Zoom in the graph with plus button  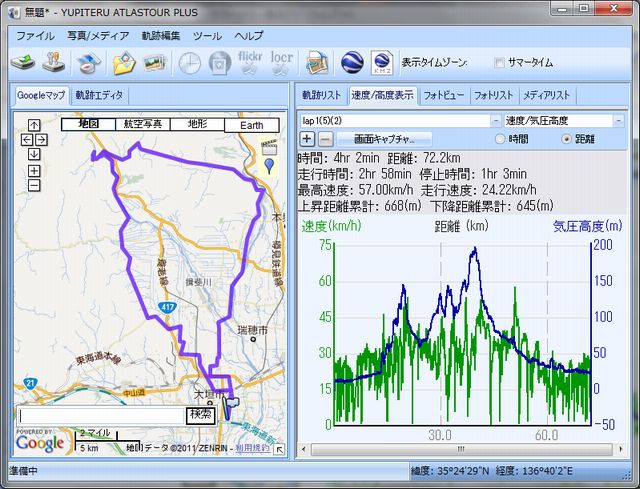(x=307, y=139)
